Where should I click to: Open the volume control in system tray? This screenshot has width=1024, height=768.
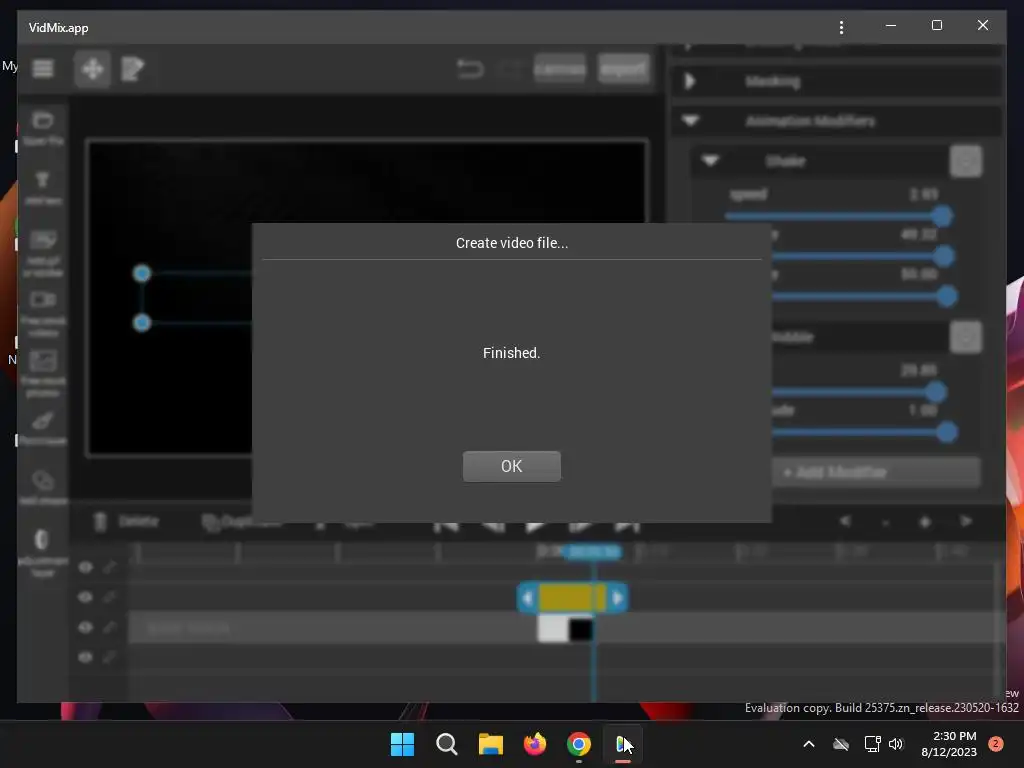tap(896, 744)
